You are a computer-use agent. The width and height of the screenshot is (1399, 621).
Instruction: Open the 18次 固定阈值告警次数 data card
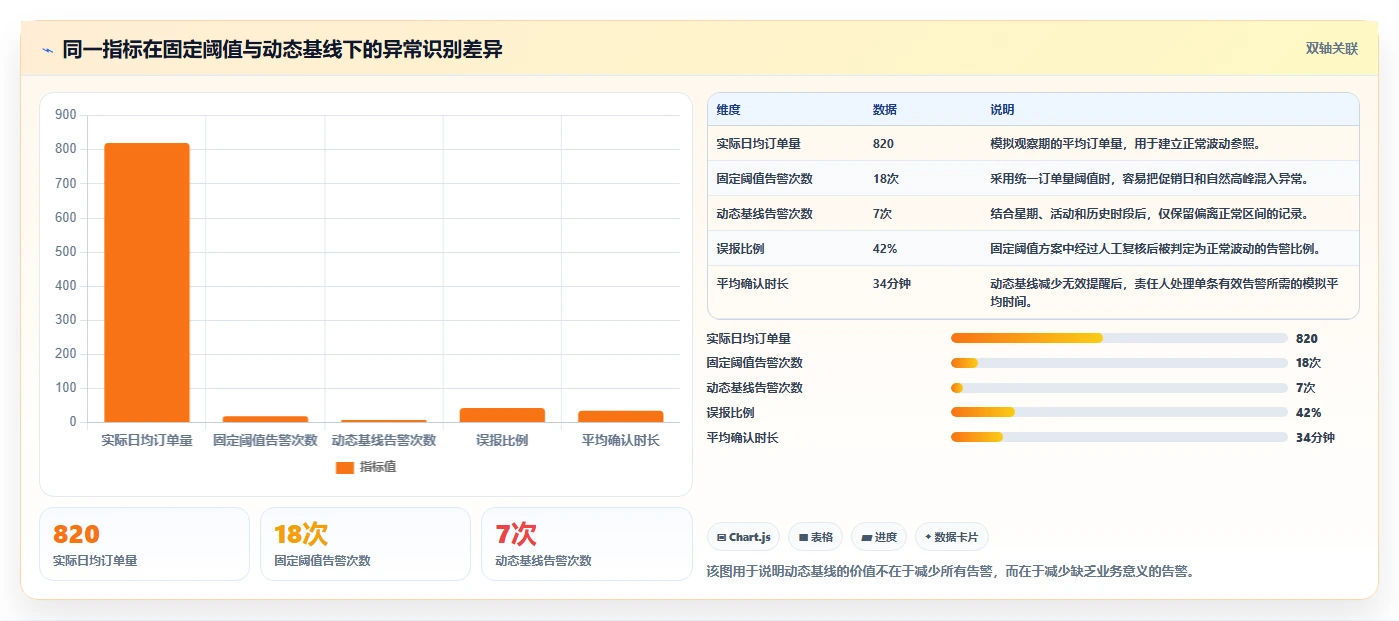coord(365,544)
